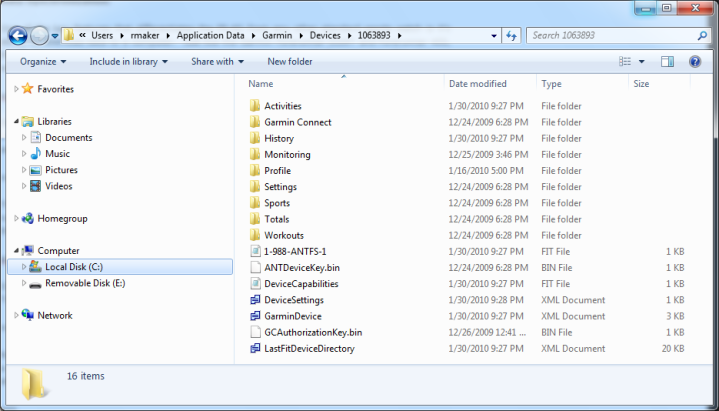Click the New folder button
This screenshot has width=719, height=411.
[x=290, y=61]
